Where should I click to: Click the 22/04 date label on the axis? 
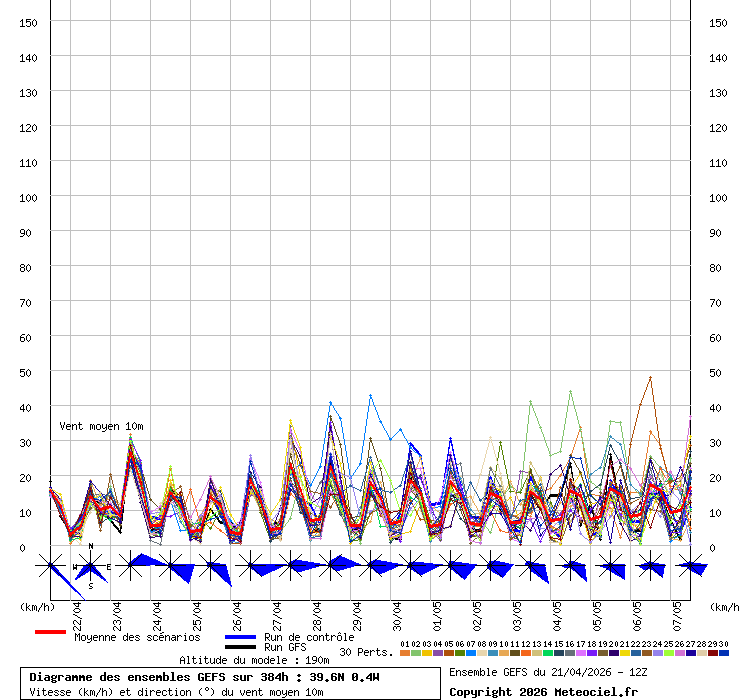[x=77, y=612]
